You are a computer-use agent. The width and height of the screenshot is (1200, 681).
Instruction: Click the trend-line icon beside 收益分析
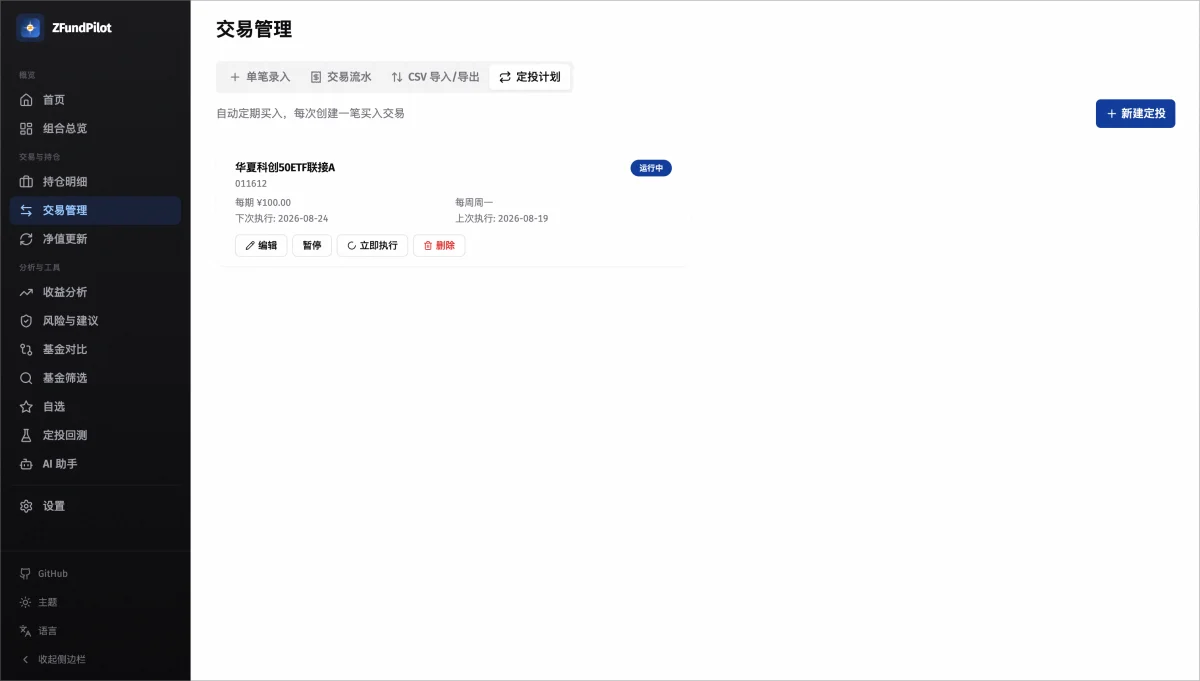click(x=26, y=292)
